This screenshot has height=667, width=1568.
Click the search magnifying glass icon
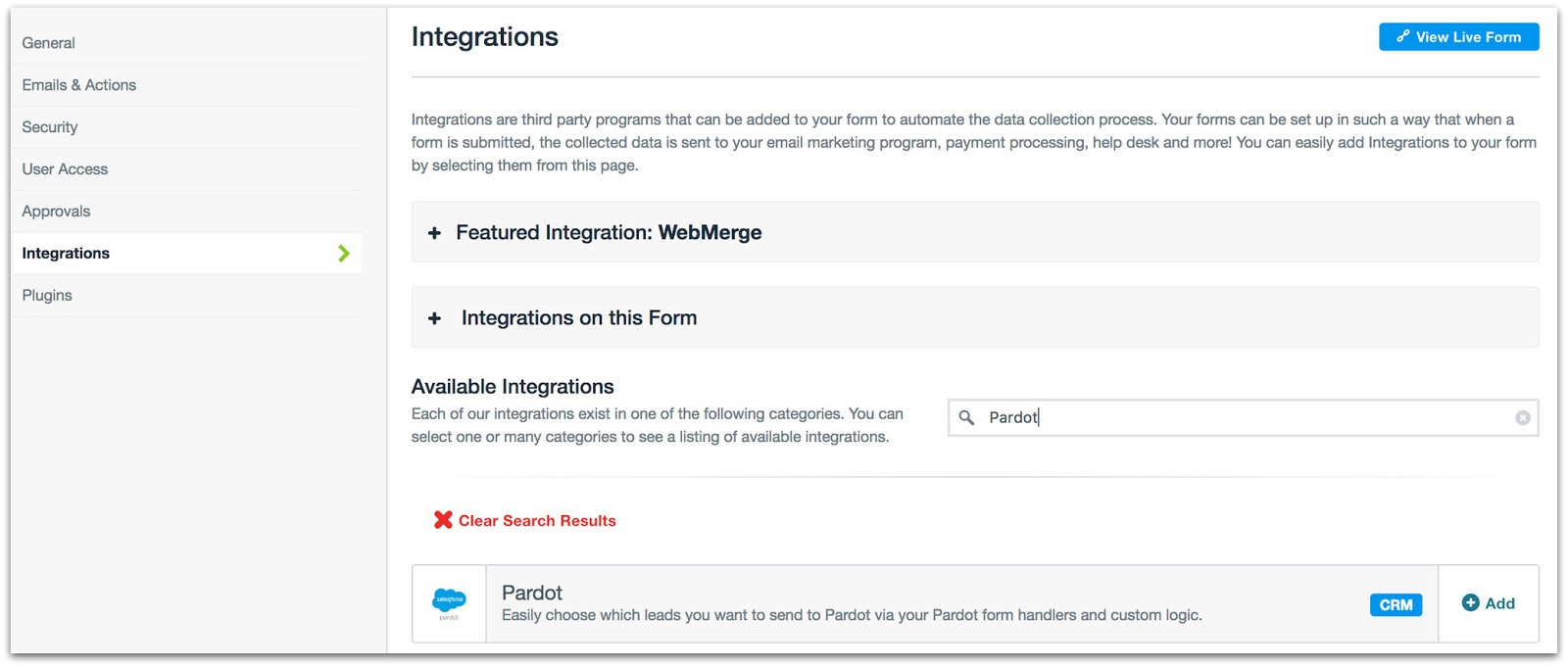(x=967, y=418)
